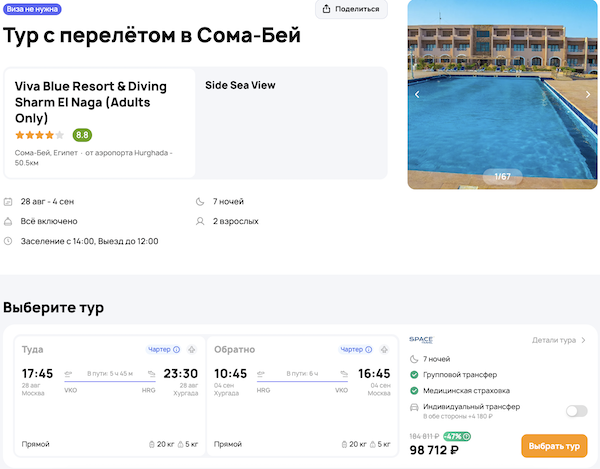Click the hotel star rating
Screen dimensions: 600x469
pyautogui.click(x=40, y=135)
